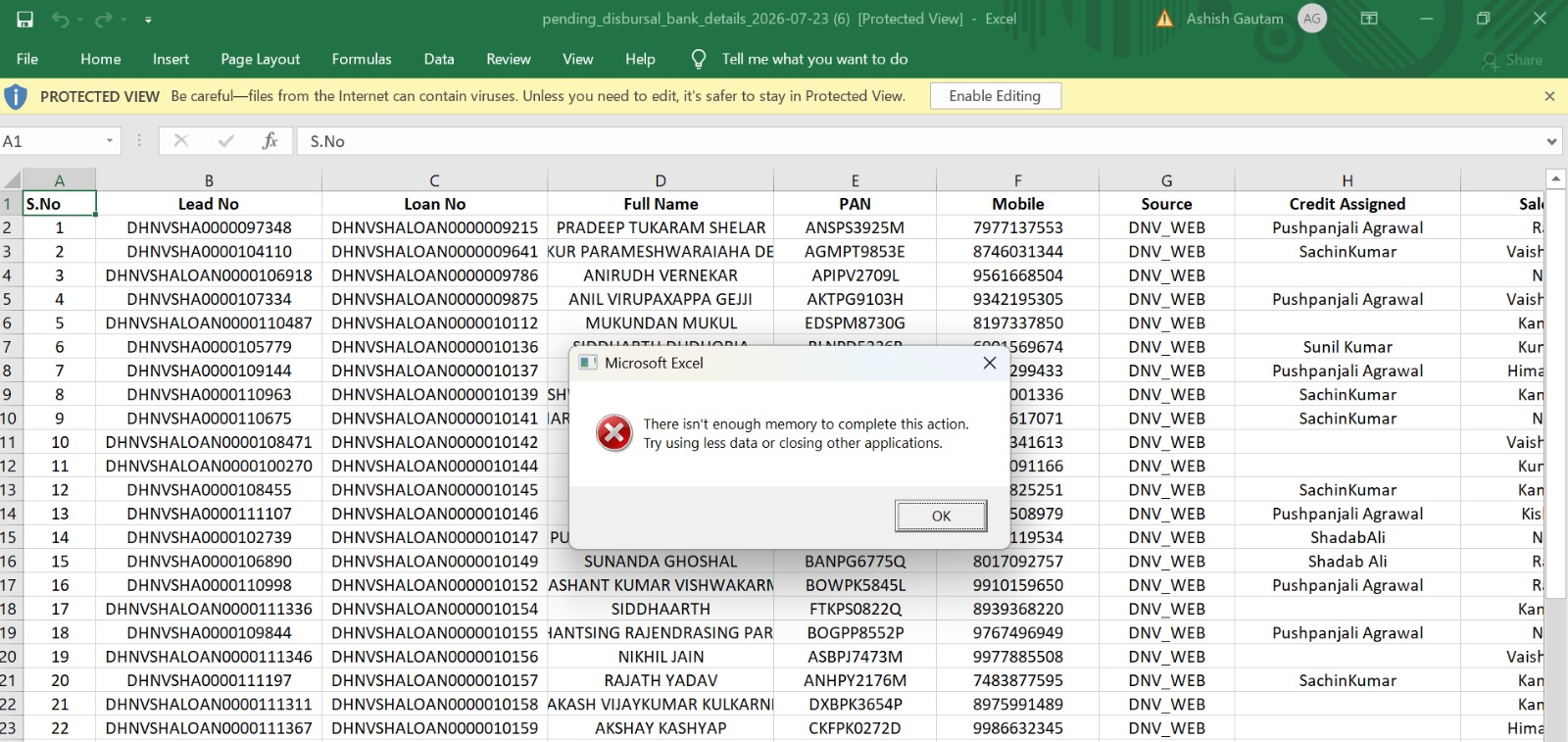The width and height of the screenshot is (1568, 742).
Task: Switch to the View tab
Action: click(578, 59)
